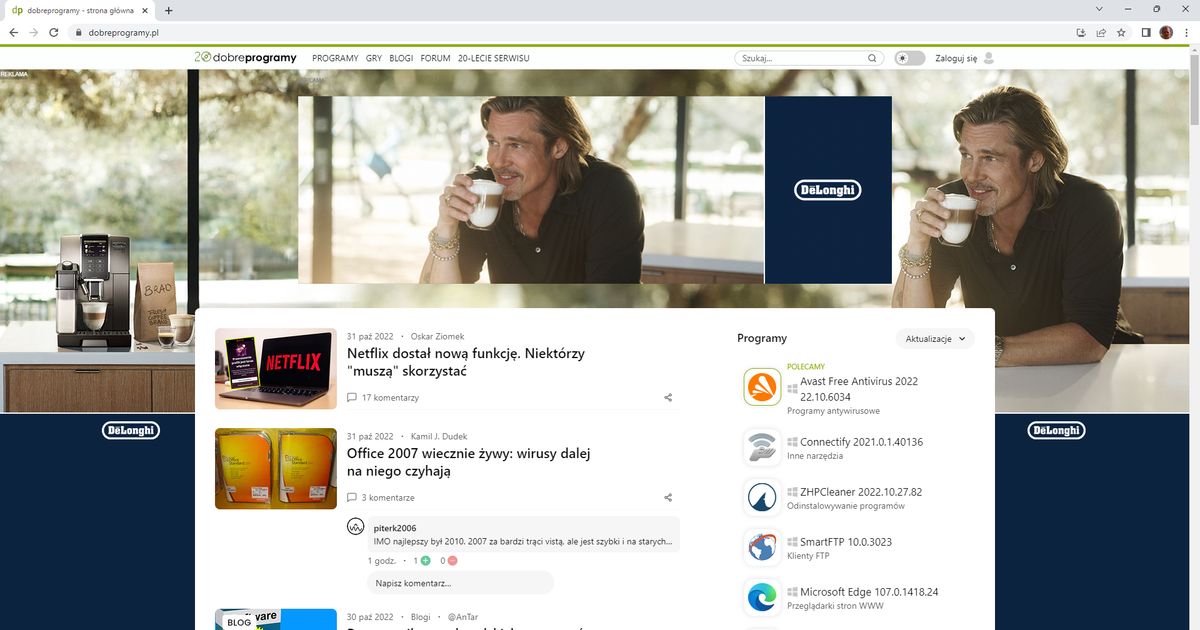
Task: Open the SmartFTP client icon
Action: (x=762, y=547)
